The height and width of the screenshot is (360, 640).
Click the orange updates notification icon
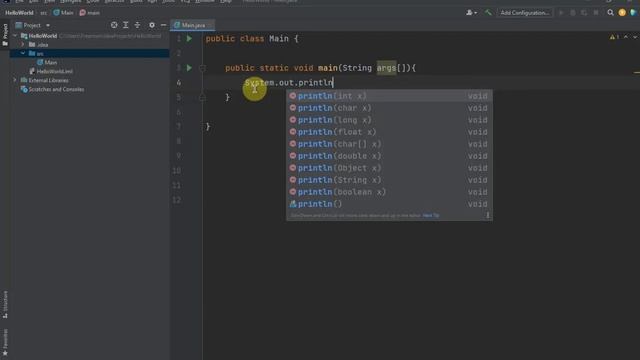(622, 13)
